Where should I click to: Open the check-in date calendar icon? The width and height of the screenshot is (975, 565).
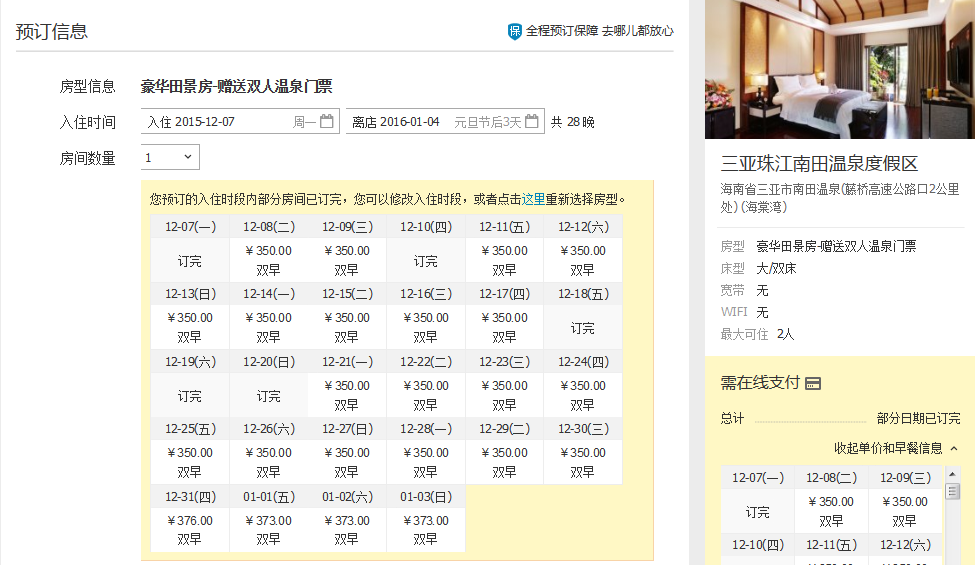[x=327, y=122]
